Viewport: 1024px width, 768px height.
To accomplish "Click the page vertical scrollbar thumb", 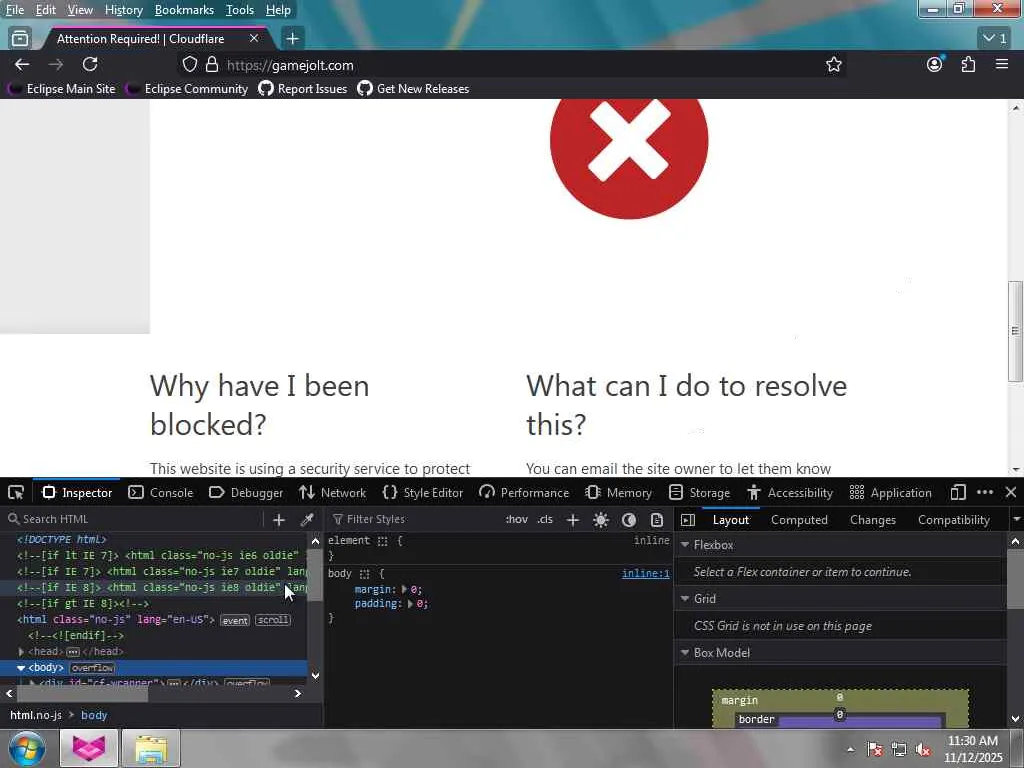I will 1015,331.
